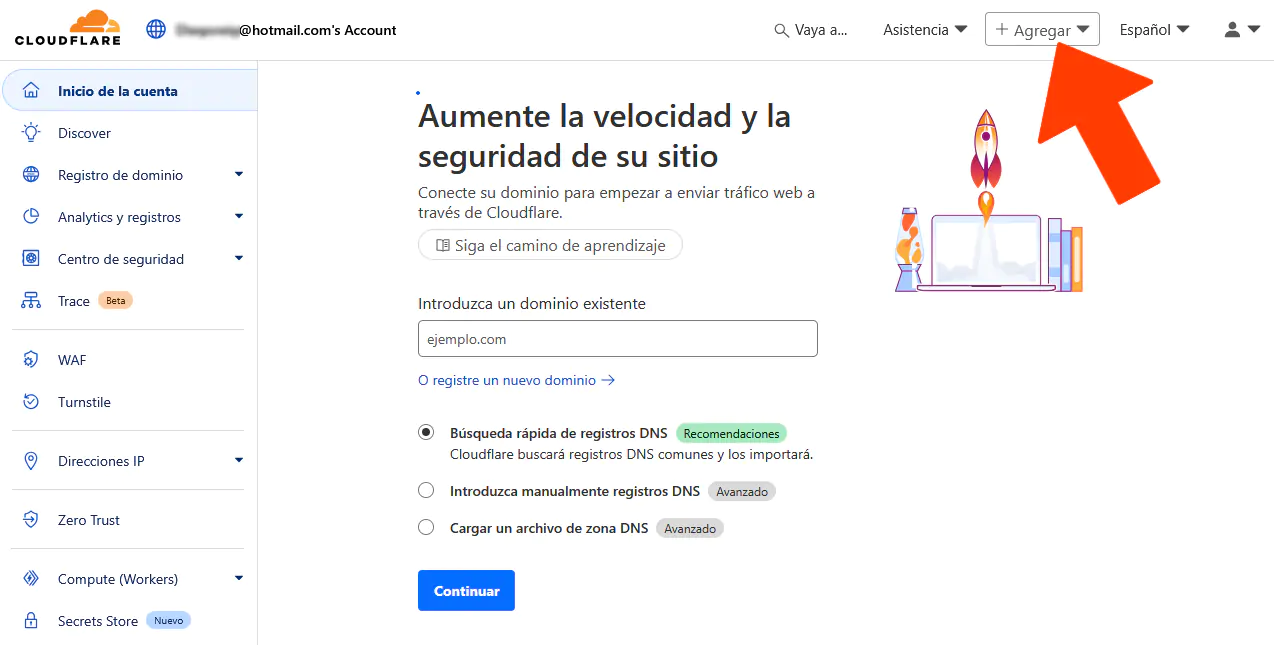The width and height of the screenshot is (1274, 645).
Task: Select Búsqueda rápida de registros DNS
Action: click(426, 431)
